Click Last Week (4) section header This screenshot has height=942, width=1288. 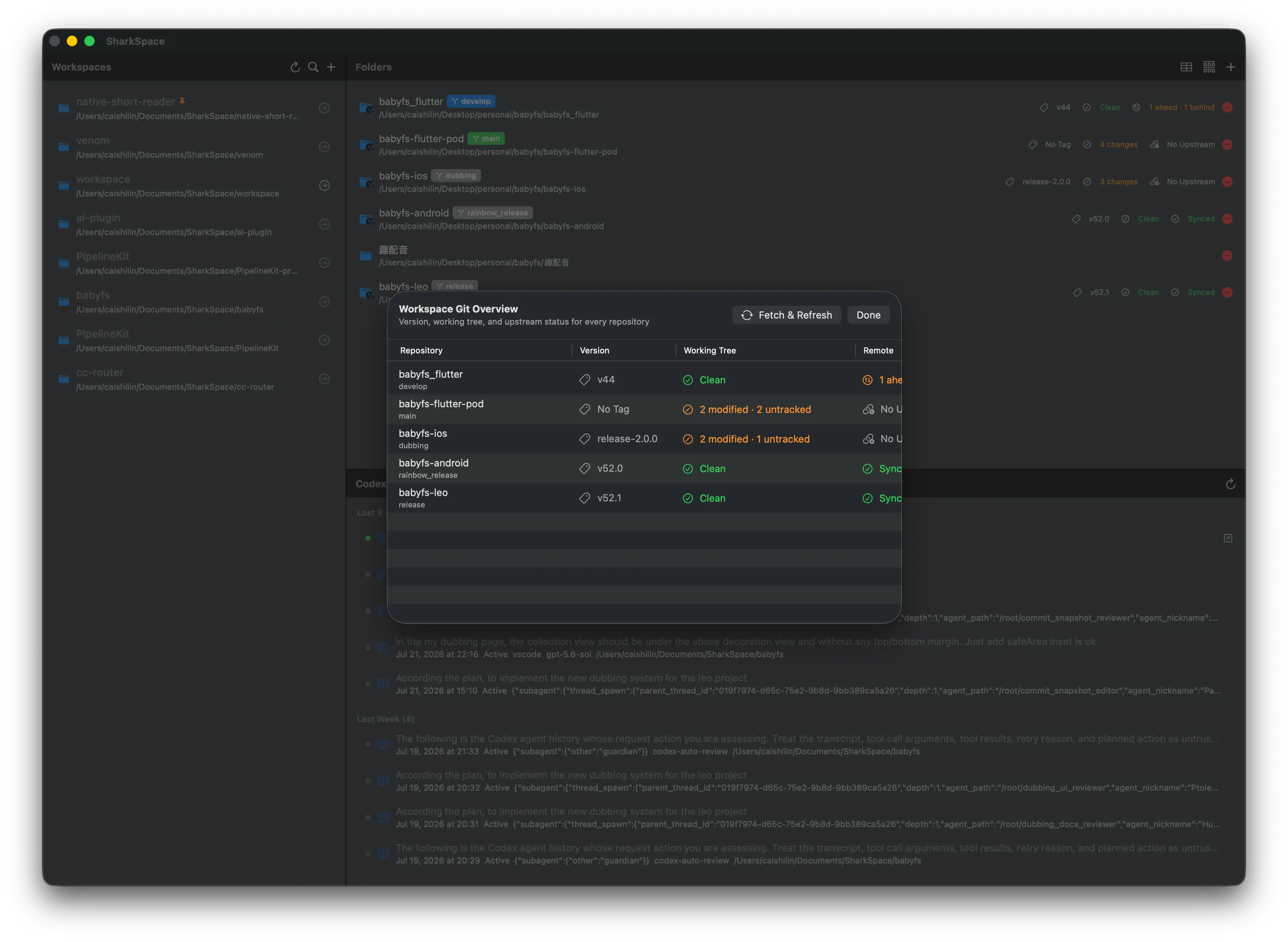point(385,720)
